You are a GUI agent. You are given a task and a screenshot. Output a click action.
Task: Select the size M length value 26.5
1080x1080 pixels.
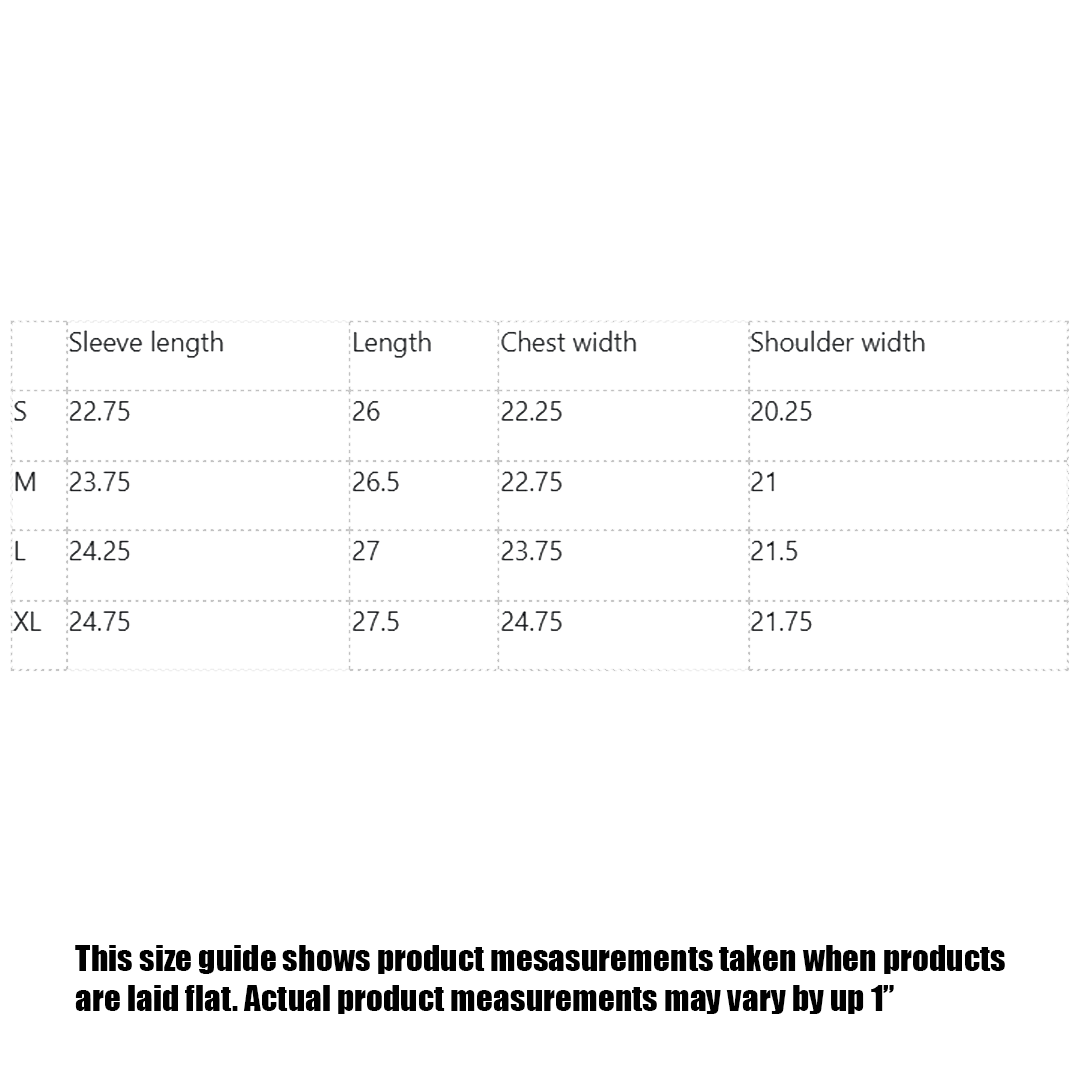click(375, 482)
